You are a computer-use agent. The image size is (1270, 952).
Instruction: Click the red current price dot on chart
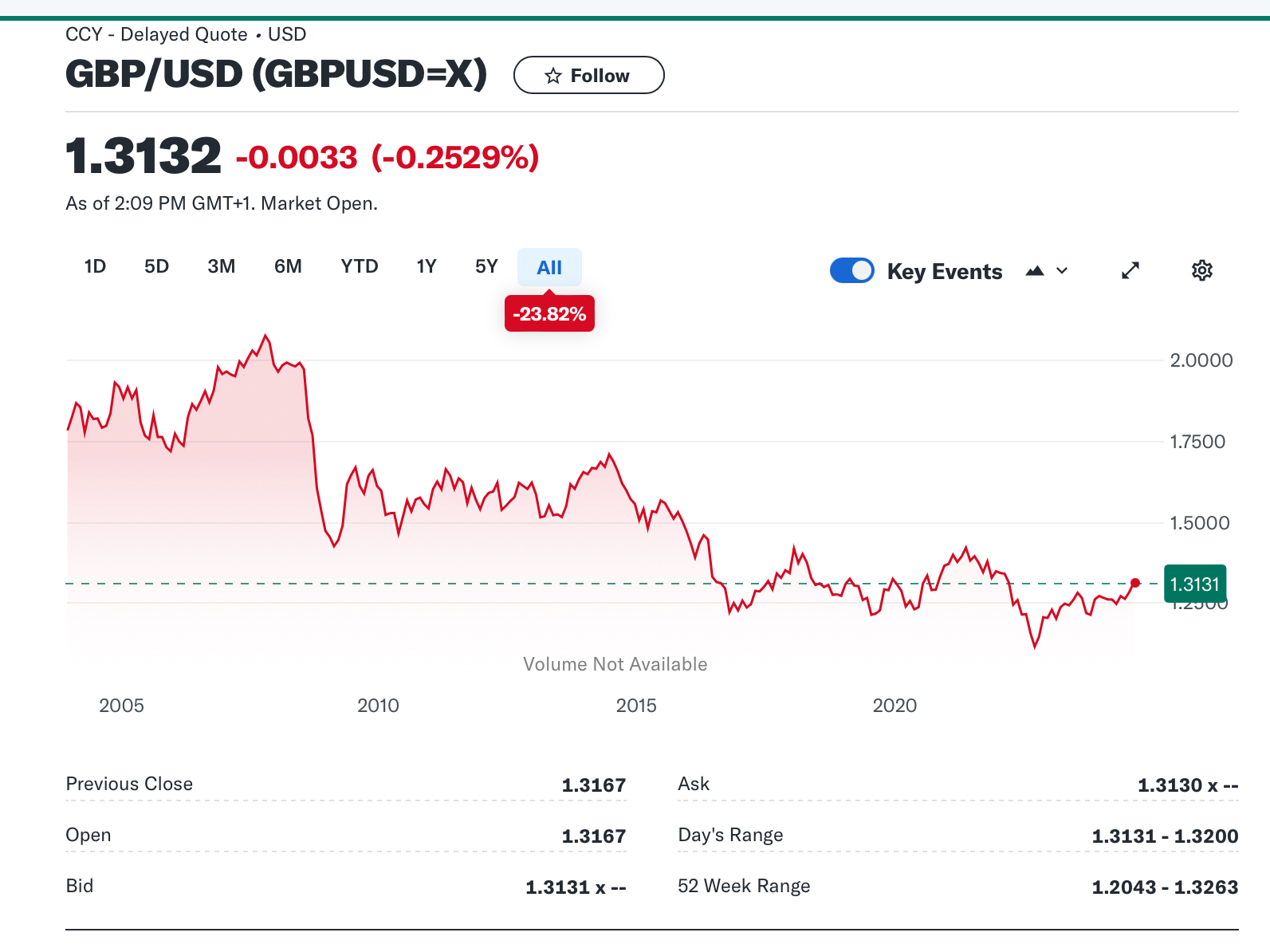click(x=1135, y=583)
